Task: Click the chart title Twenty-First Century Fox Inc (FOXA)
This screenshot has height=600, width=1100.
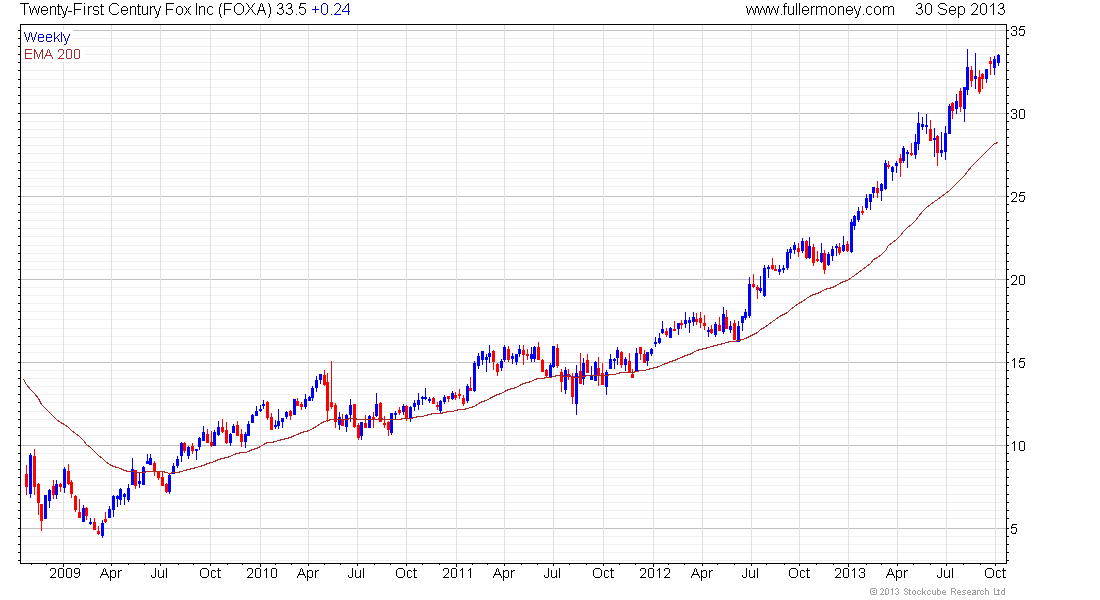Action: coord(146,10)
